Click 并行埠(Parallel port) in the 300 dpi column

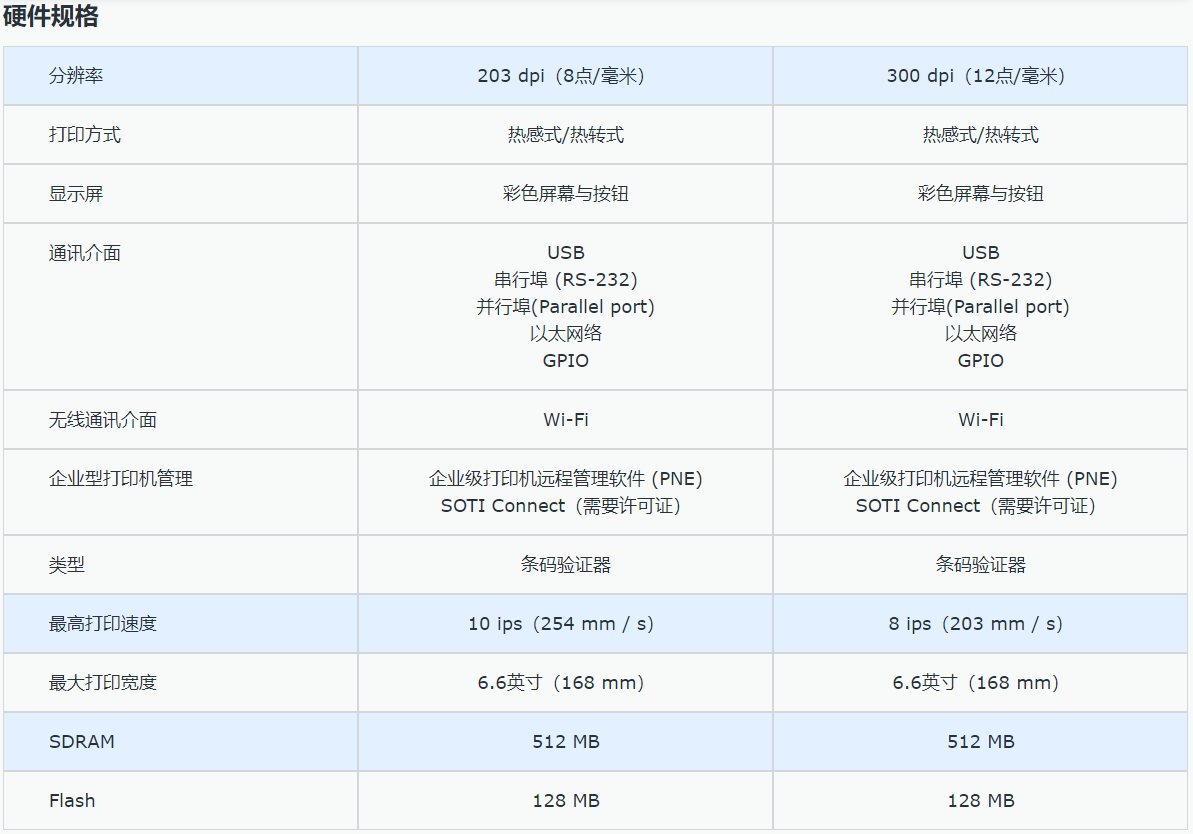[x=980, y=307]
